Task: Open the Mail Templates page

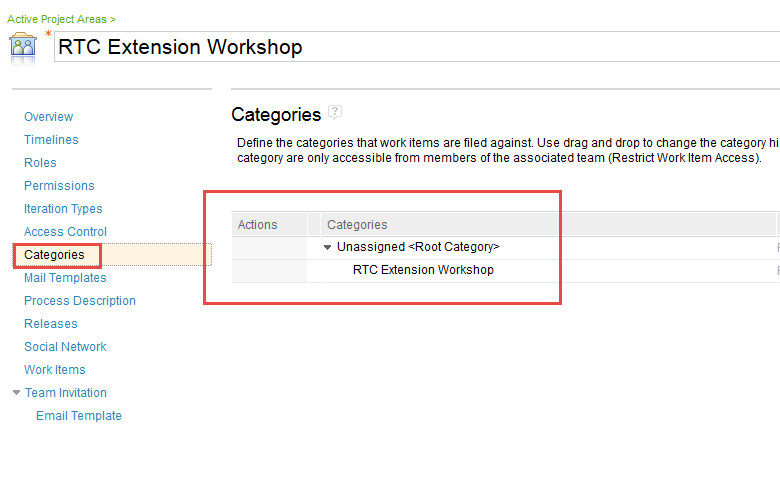Action: pyautogui.click(x=65, y=278)
